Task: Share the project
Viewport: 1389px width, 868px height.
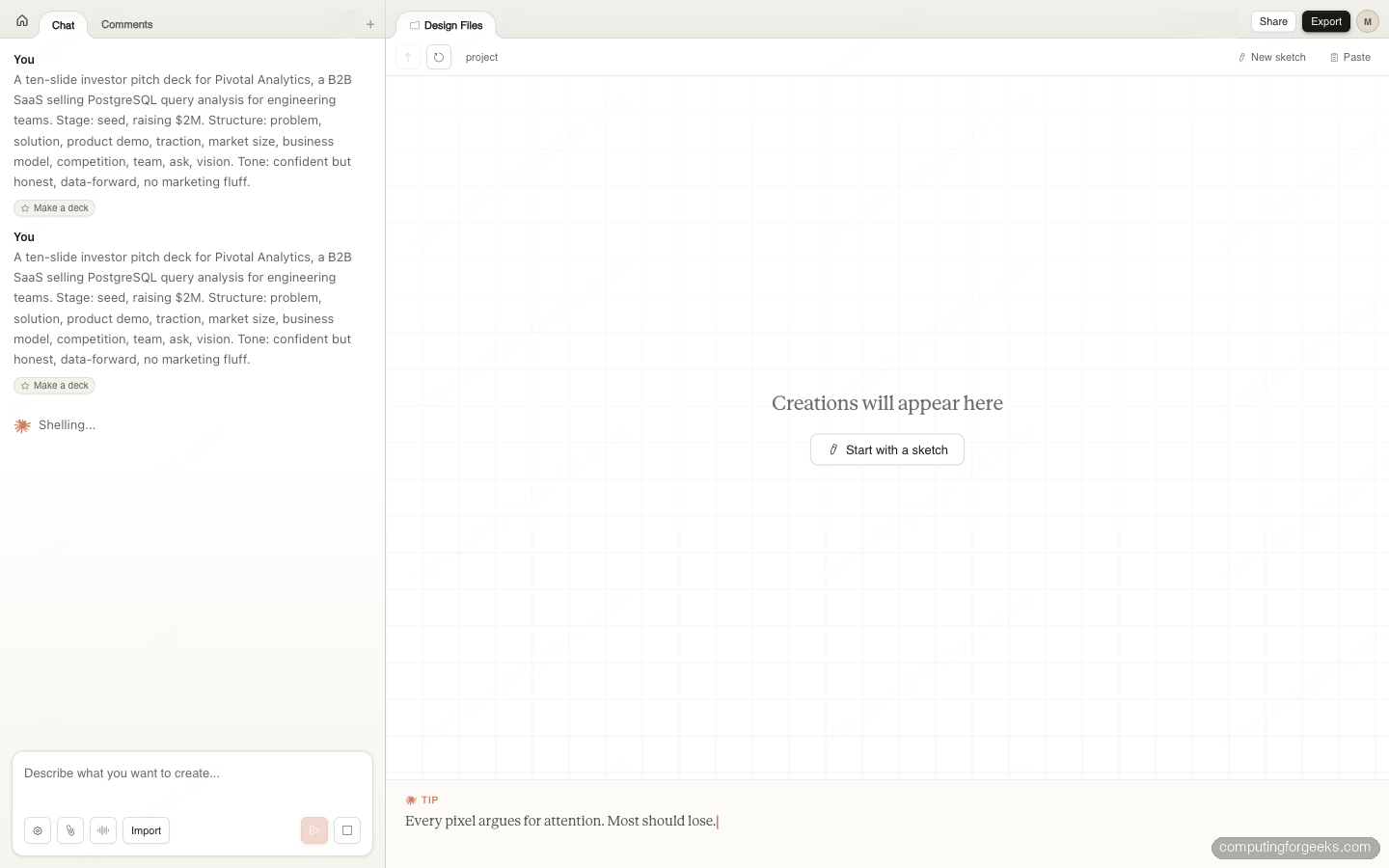Action: point(1273,21)
